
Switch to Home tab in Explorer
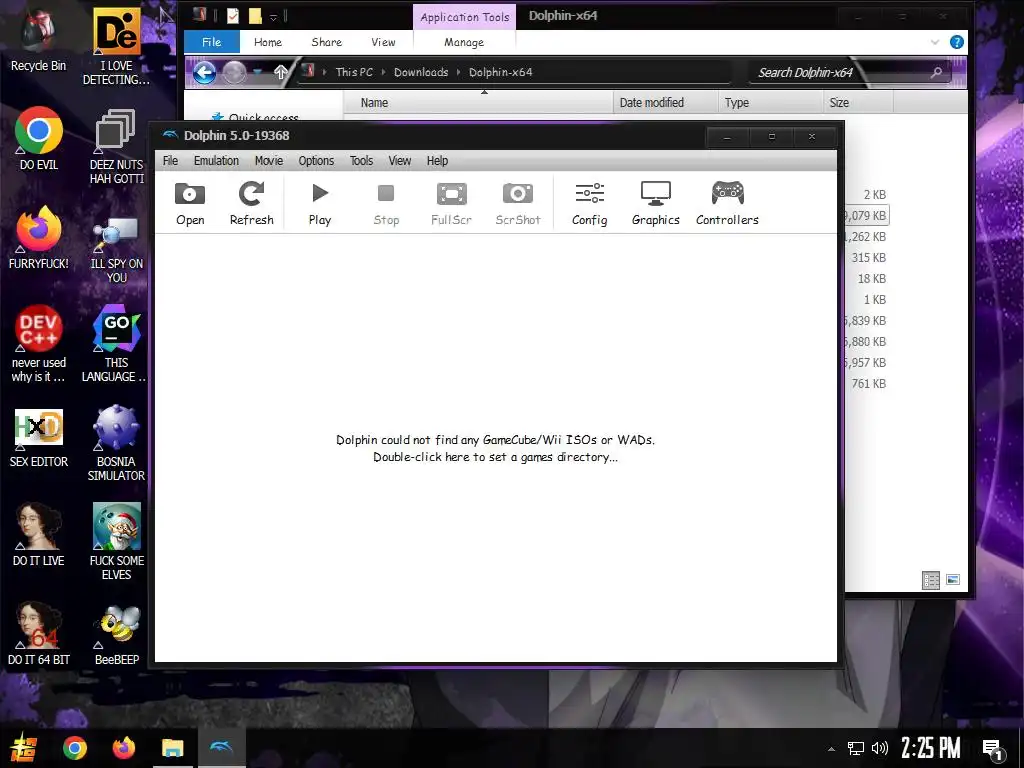click(x=268, y=42)
